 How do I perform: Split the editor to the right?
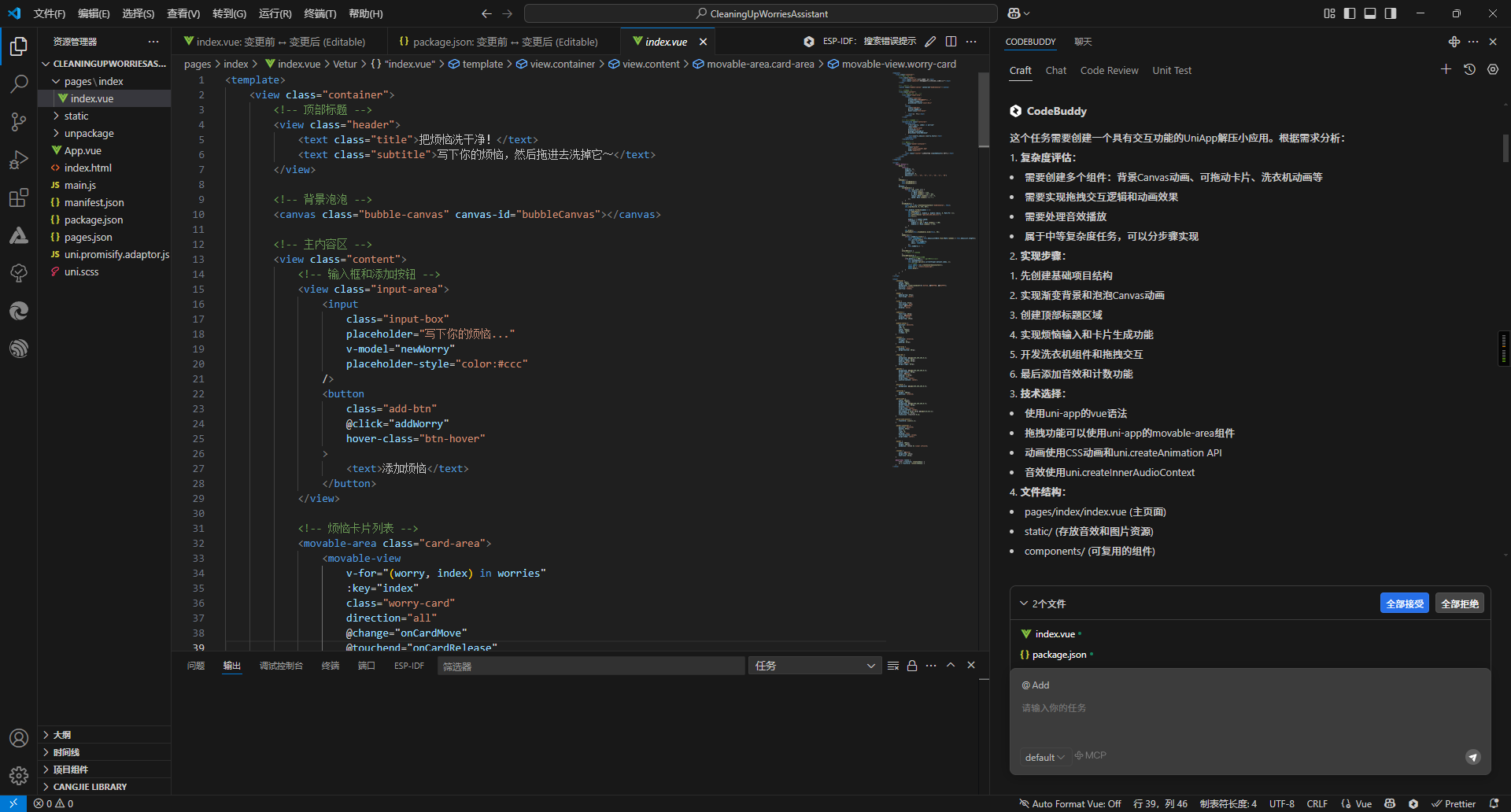951,42
